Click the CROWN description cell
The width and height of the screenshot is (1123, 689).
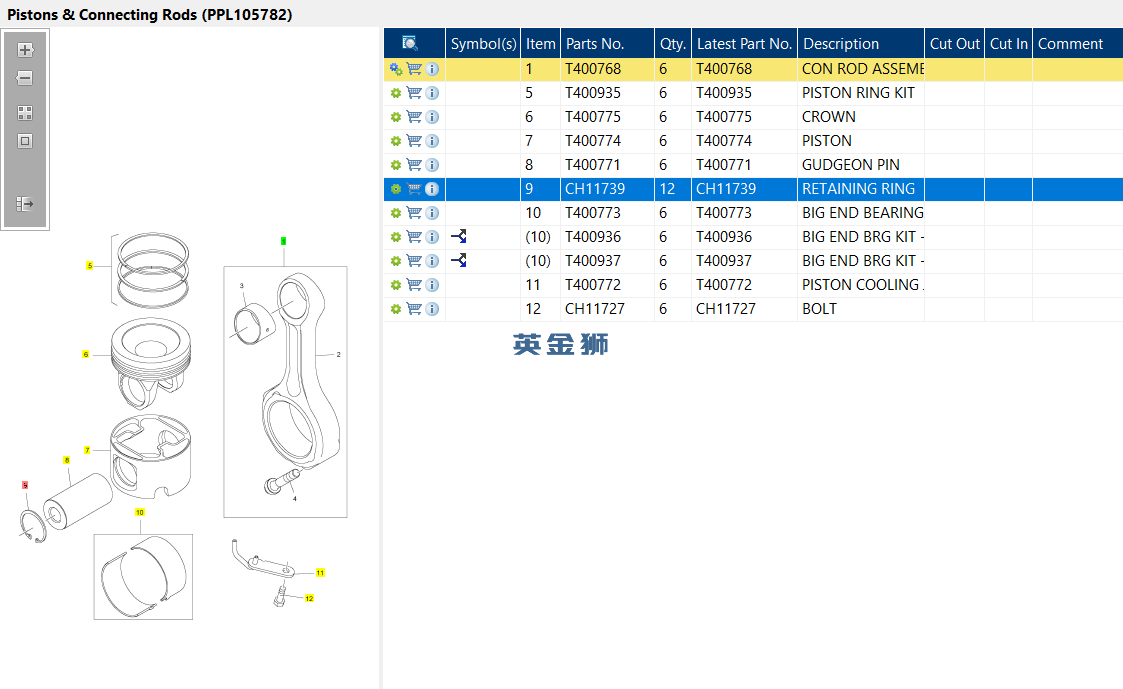(x=861, y=117)
